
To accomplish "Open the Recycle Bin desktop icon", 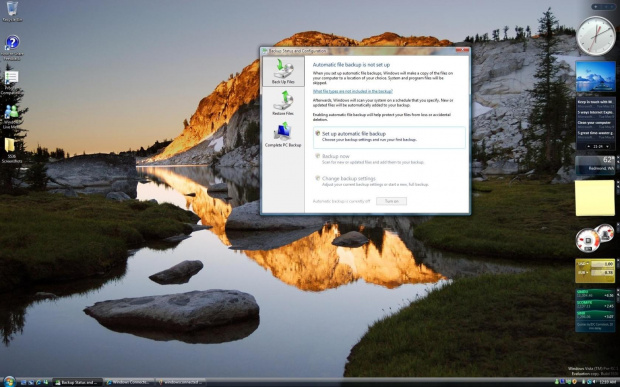I will tap(12, 12).
